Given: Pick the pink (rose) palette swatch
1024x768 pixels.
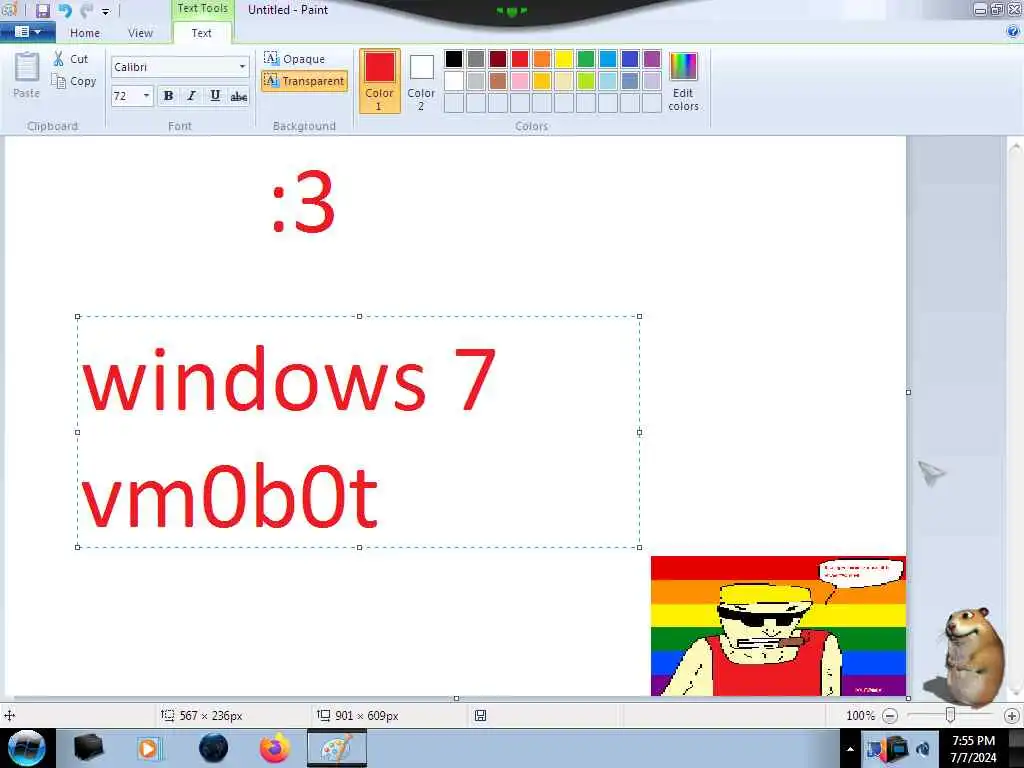Looking at the screenshot, I should click(x=520, y=81).
